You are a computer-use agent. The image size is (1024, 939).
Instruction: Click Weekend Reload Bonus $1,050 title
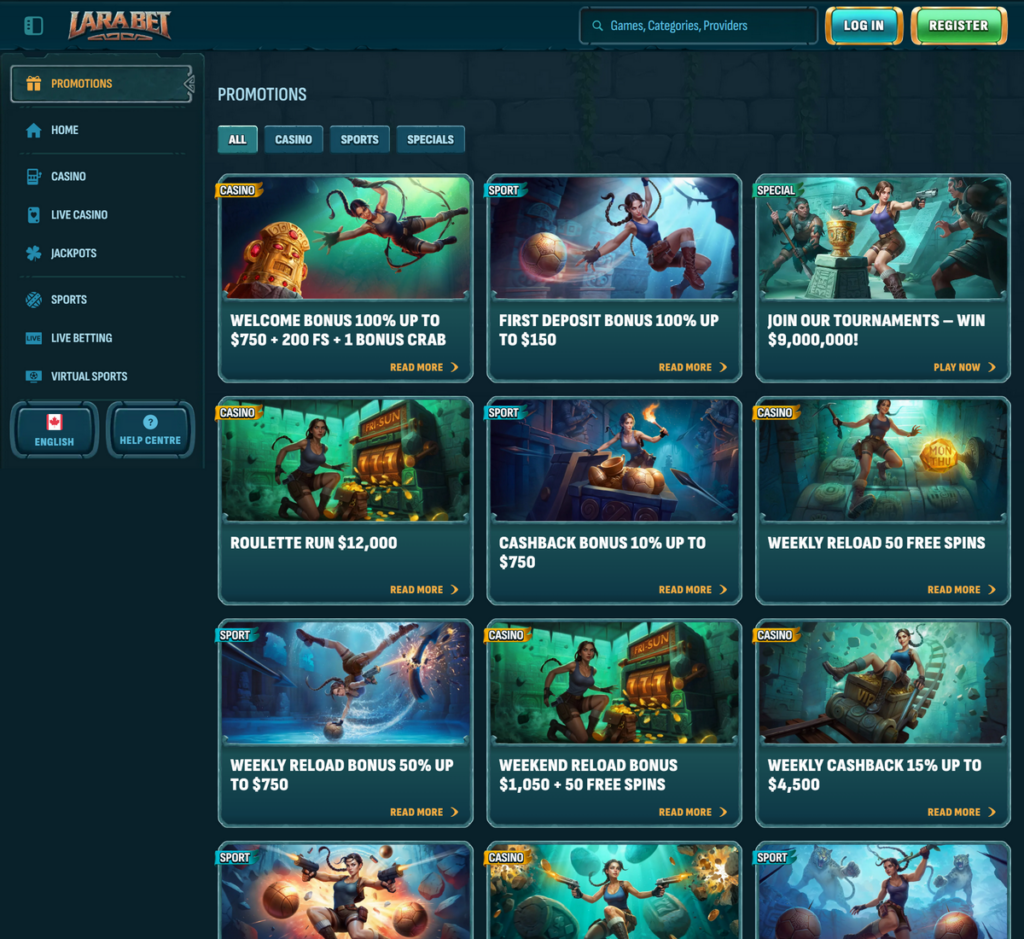pyautogui.click(x=588, y=774)
